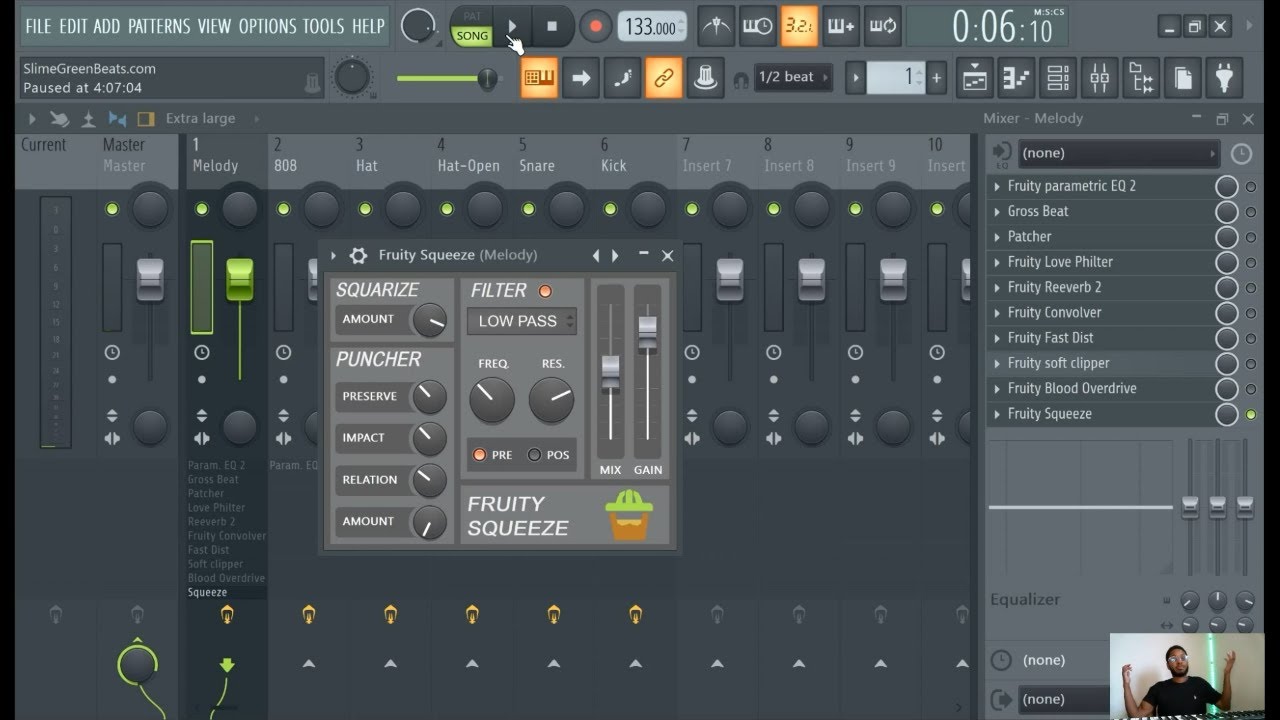The image size is (1280, 720).
Task: Mute the 808 mixer track LED
Action: point(284,209)
